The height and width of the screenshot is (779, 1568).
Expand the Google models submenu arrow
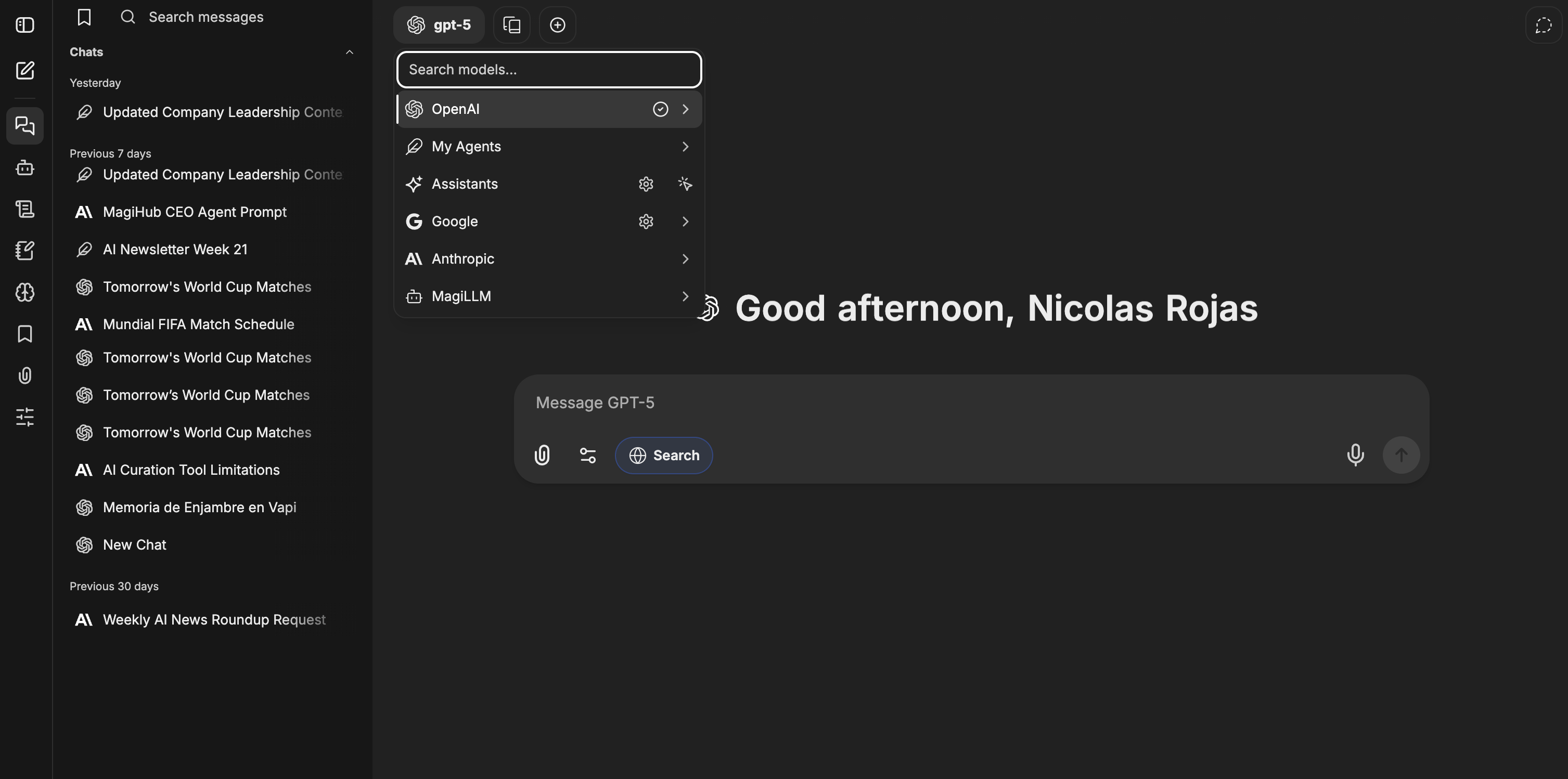[685, 222]
